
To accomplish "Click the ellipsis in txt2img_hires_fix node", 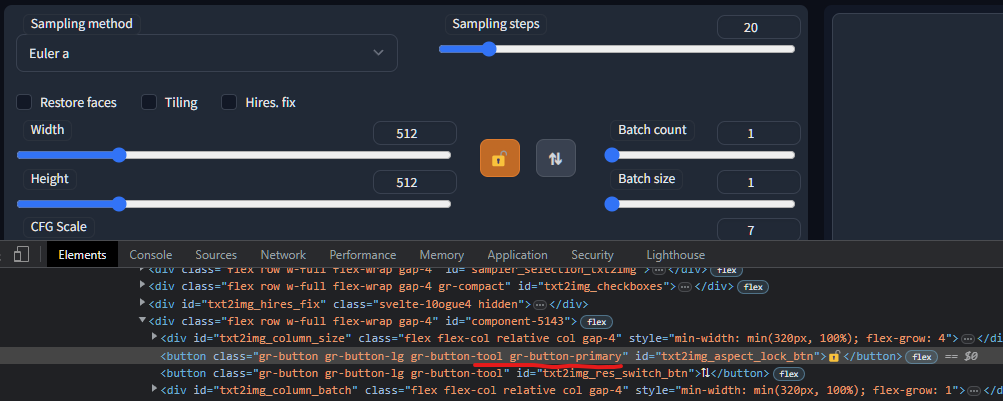I will pos(540,304).
